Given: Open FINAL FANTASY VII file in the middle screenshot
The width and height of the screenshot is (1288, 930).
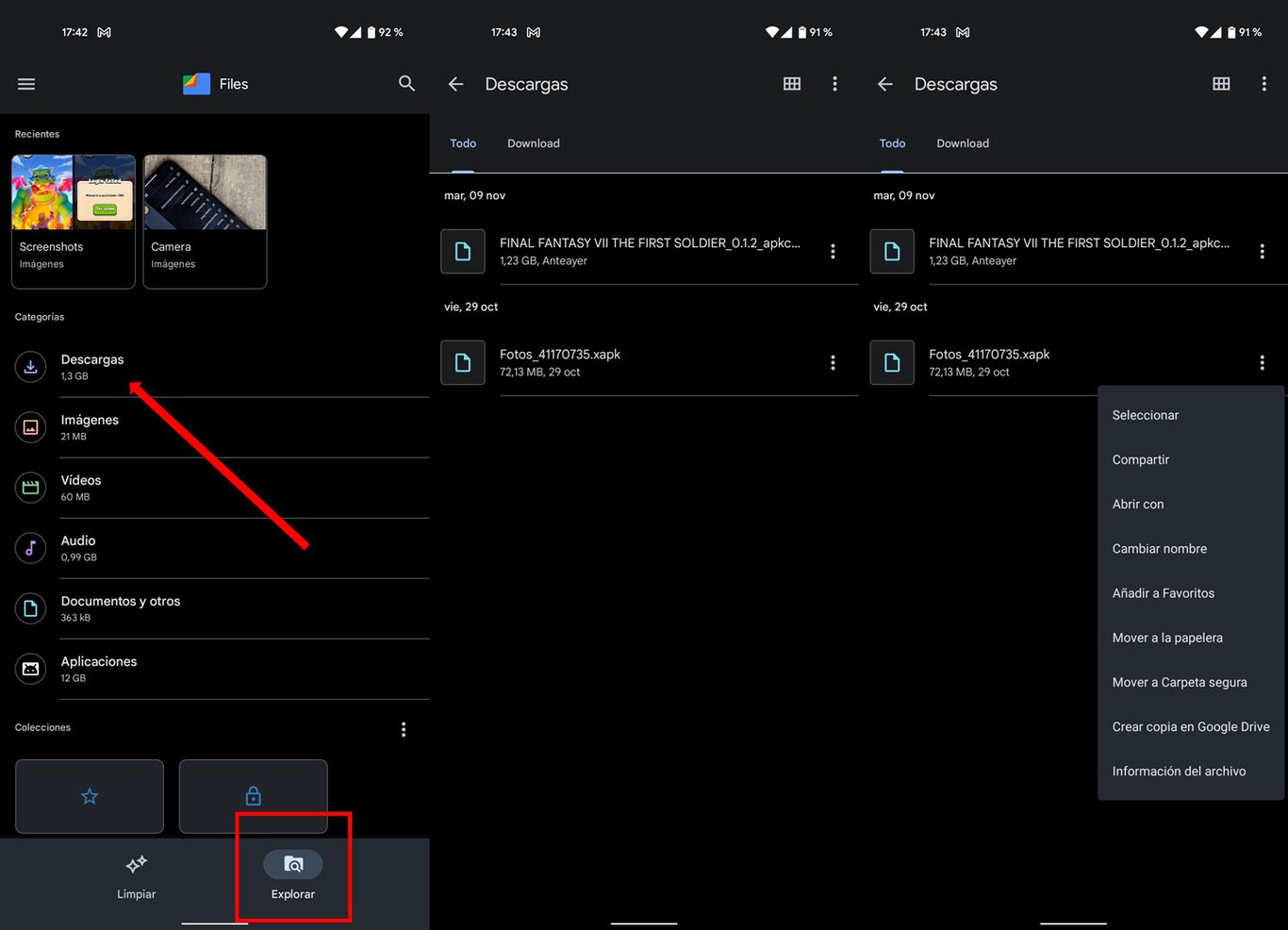Looking at the screenshot, I should pos(650,251).
